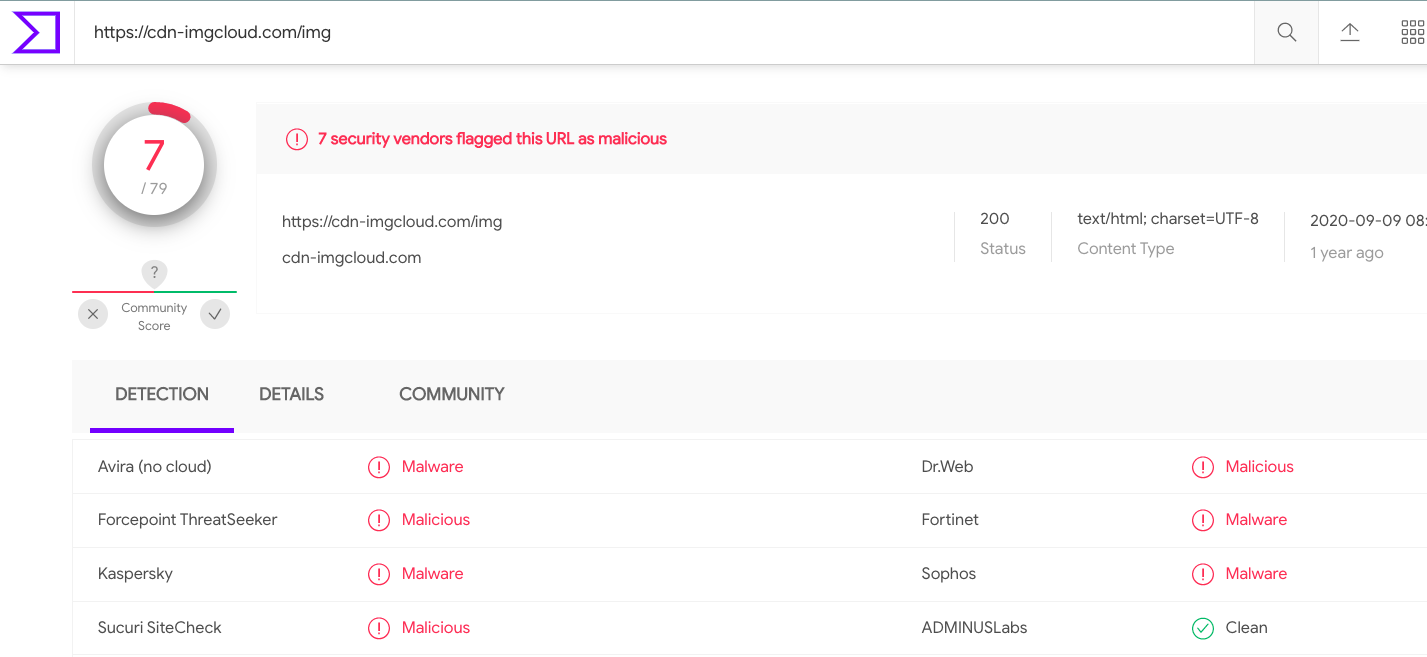Image resolution: width=1427 pixels, height=657 pixels.
Task: Click the upload file arrow icon
Action: pos(1350,33)
